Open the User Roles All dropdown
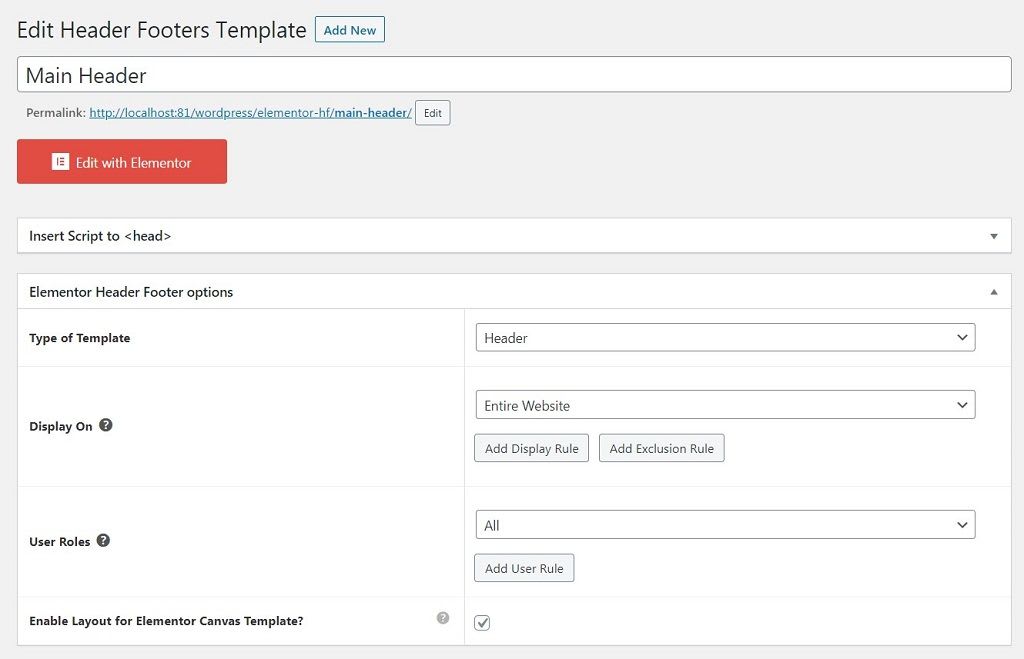The width and height of the screenshot is (1024, 659). pos(726,525)
